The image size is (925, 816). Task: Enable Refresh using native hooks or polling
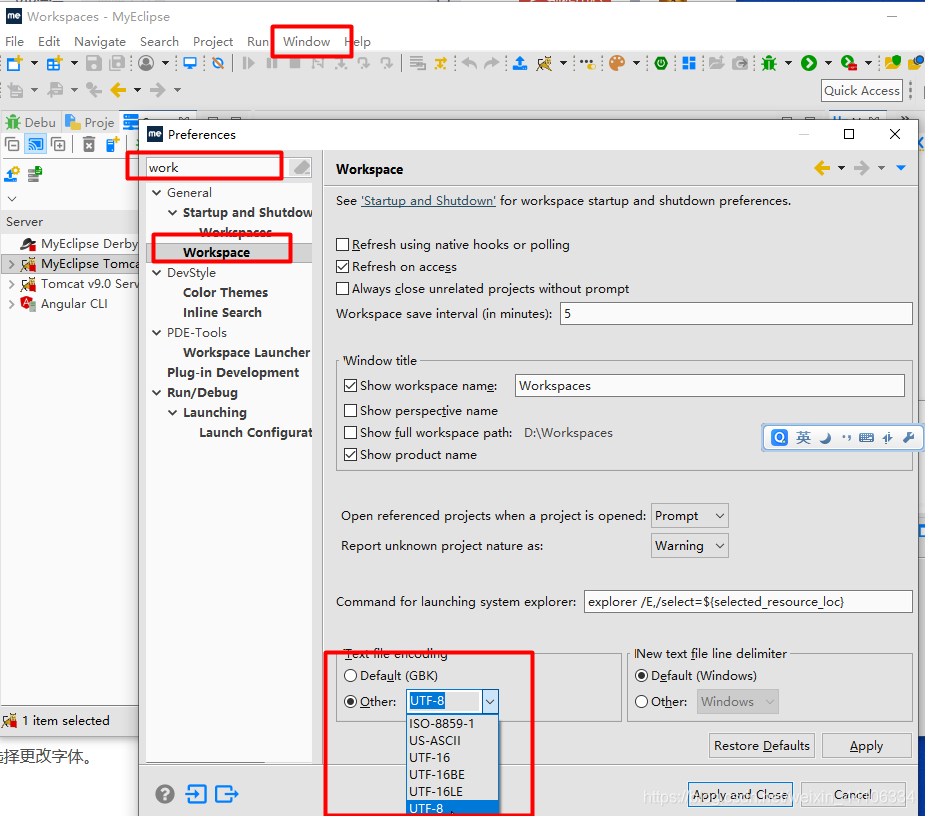pyautogui.click(x=342, y=244)
